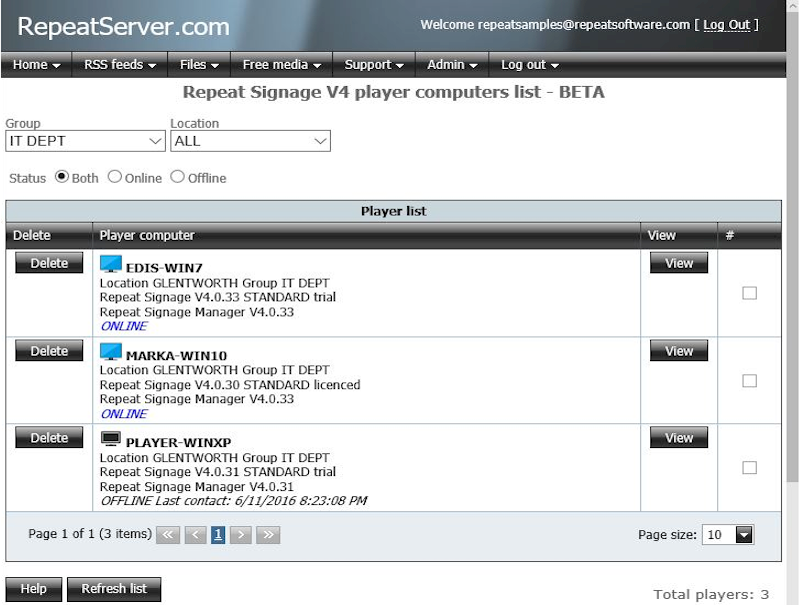Click the black offline monitor icon for PLAYER-WINXP

click(x=111, y=438)
